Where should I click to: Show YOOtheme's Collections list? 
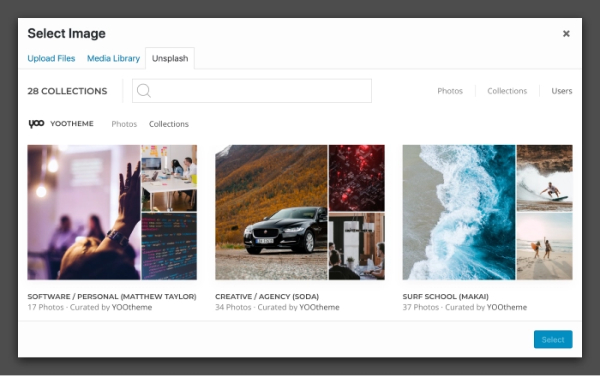tap(169, 124)
